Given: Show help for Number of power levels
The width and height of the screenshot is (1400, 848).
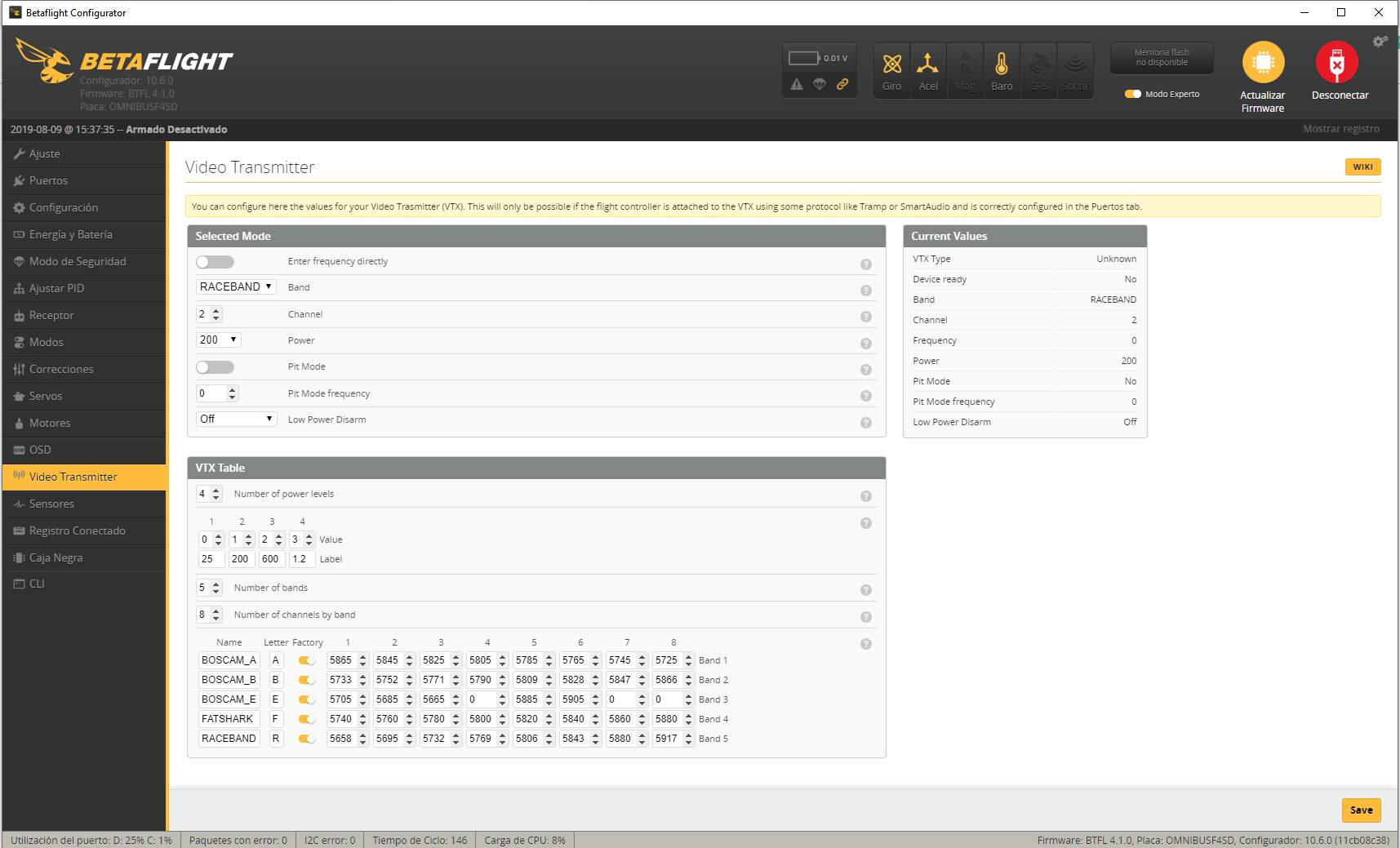Looking at the screenshot, I should coord(866,496).
